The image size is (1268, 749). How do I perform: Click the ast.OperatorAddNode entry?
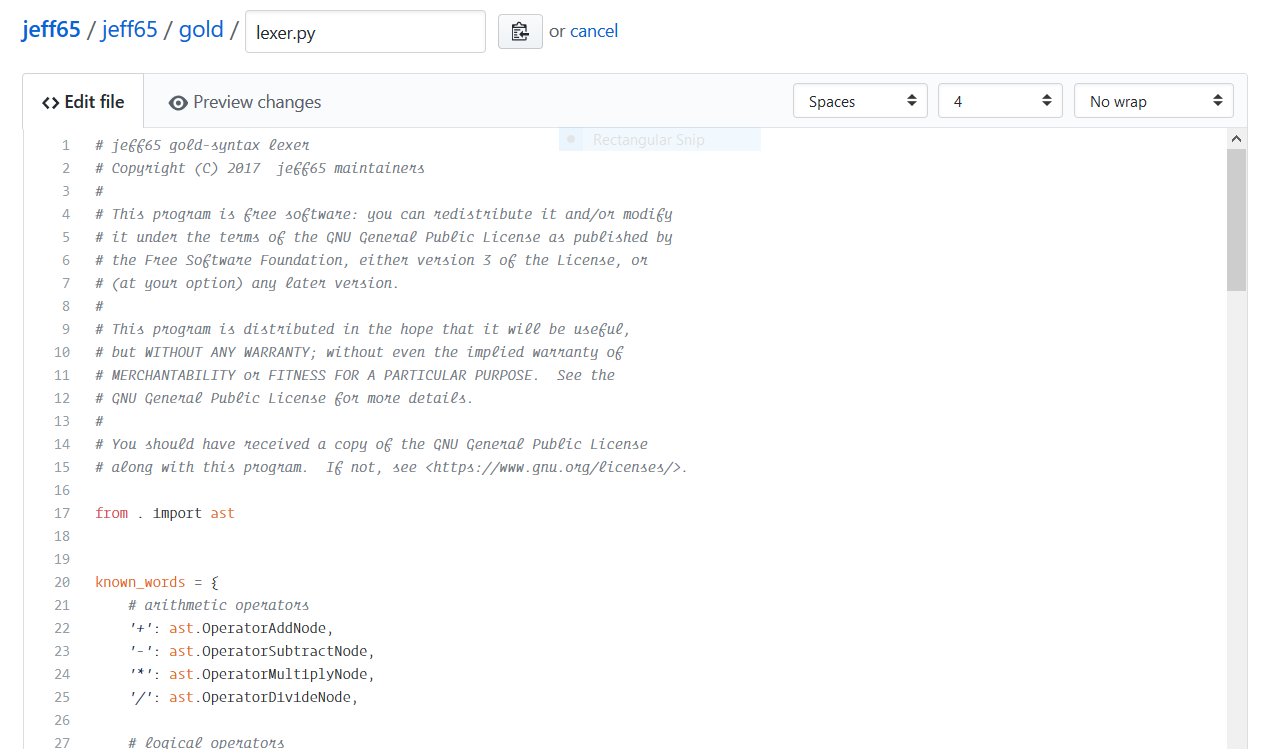tap(231, 628)
